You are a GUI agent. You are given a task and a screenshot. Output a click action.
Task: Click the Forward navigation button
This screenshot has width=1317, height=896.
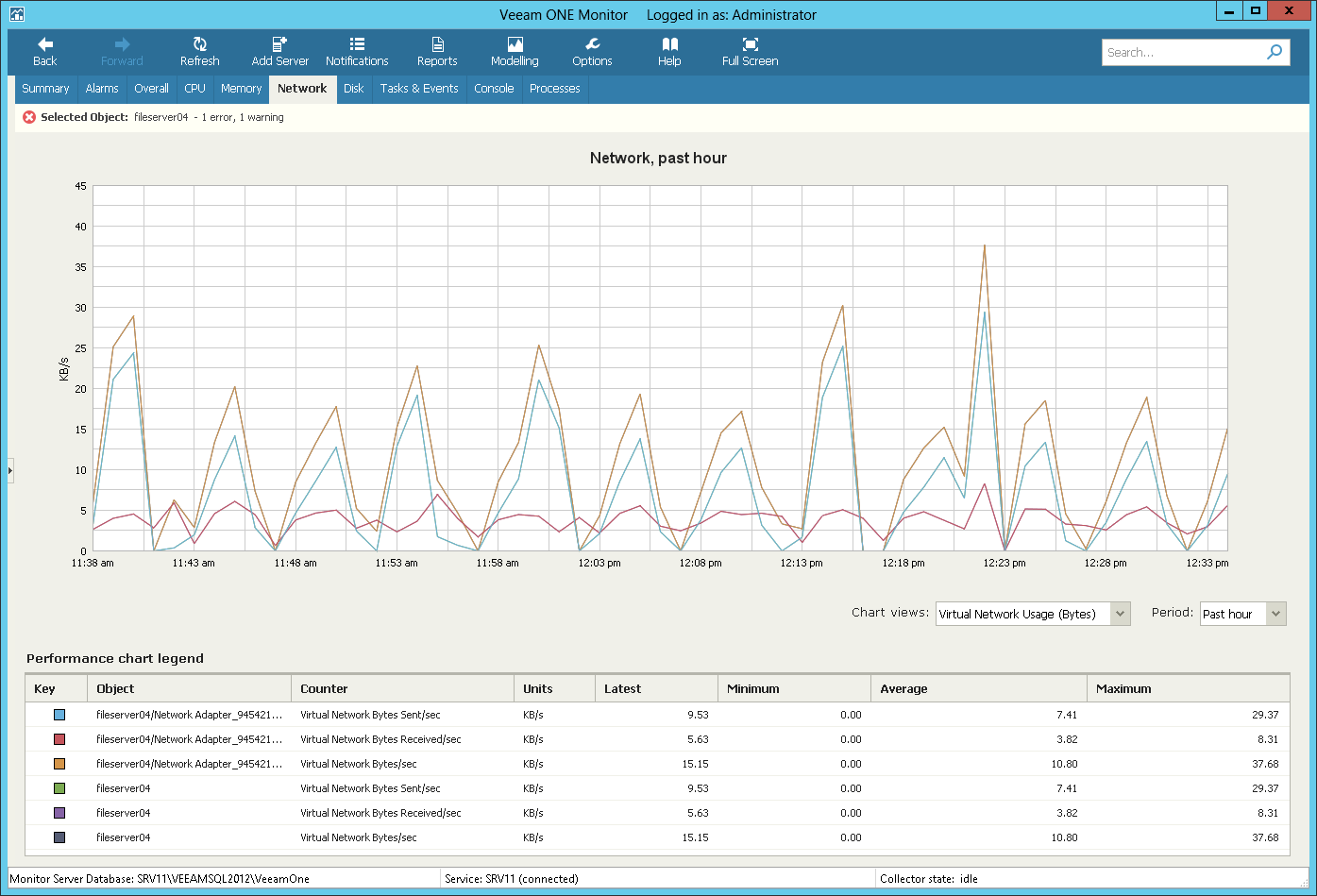point(122,52)
